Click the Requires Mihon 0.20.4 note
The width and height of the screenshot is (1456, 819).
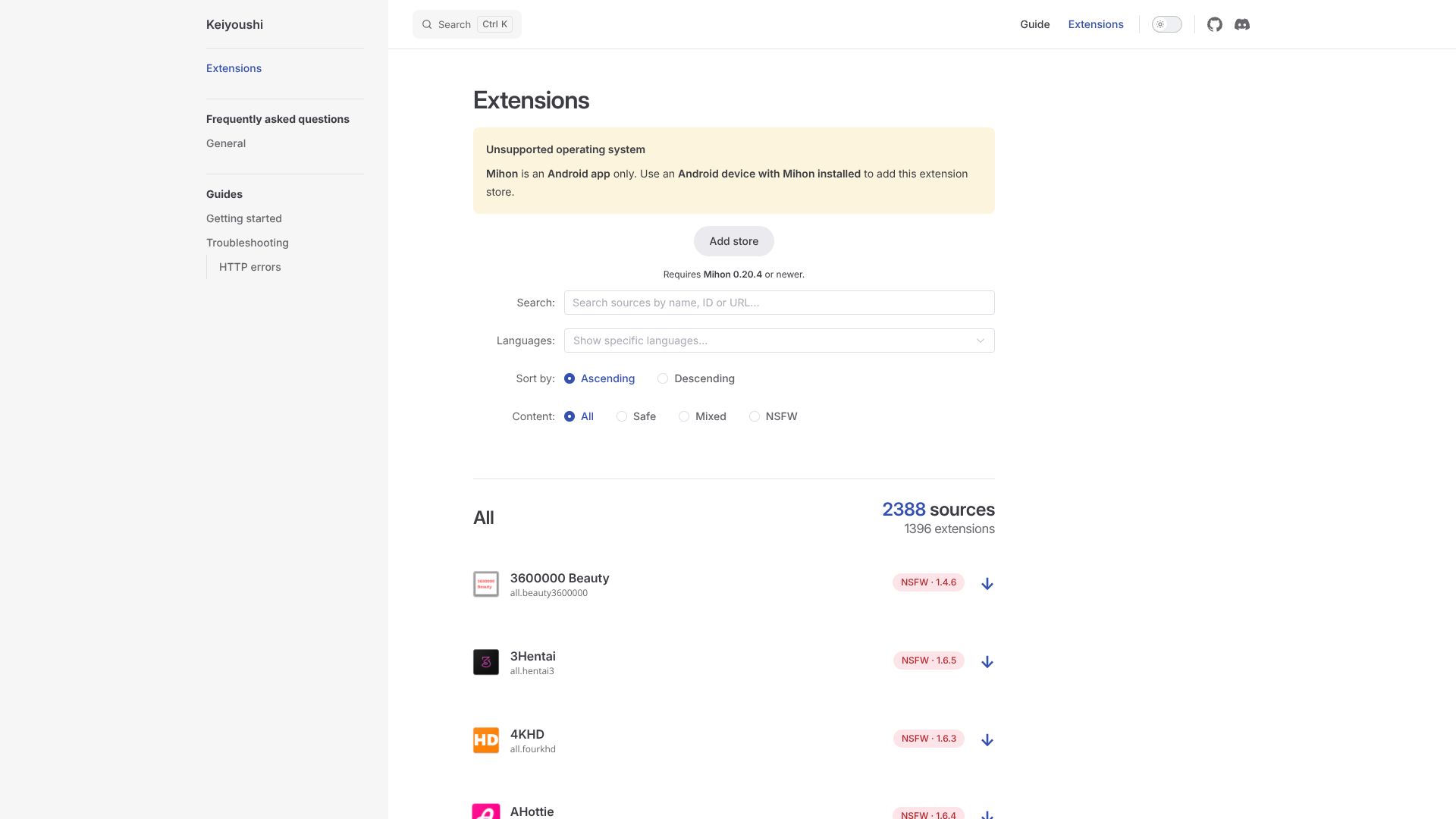coord(734,275)
